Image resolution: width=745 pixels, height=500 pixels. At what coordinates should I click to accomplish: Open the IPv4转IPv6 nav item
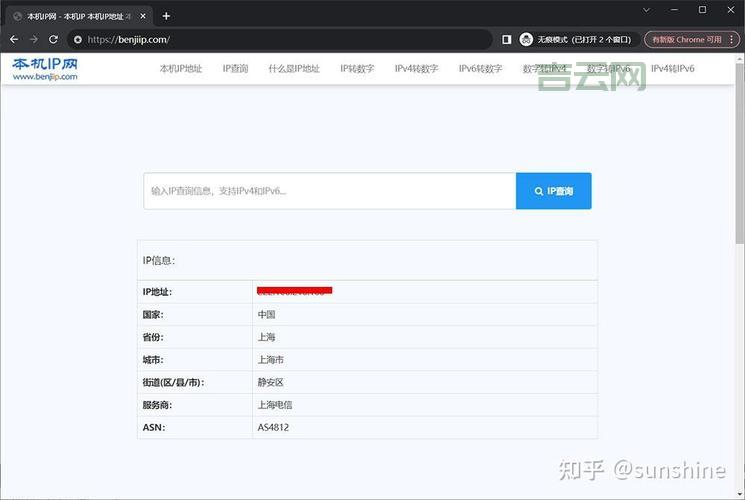pos(673,69)
